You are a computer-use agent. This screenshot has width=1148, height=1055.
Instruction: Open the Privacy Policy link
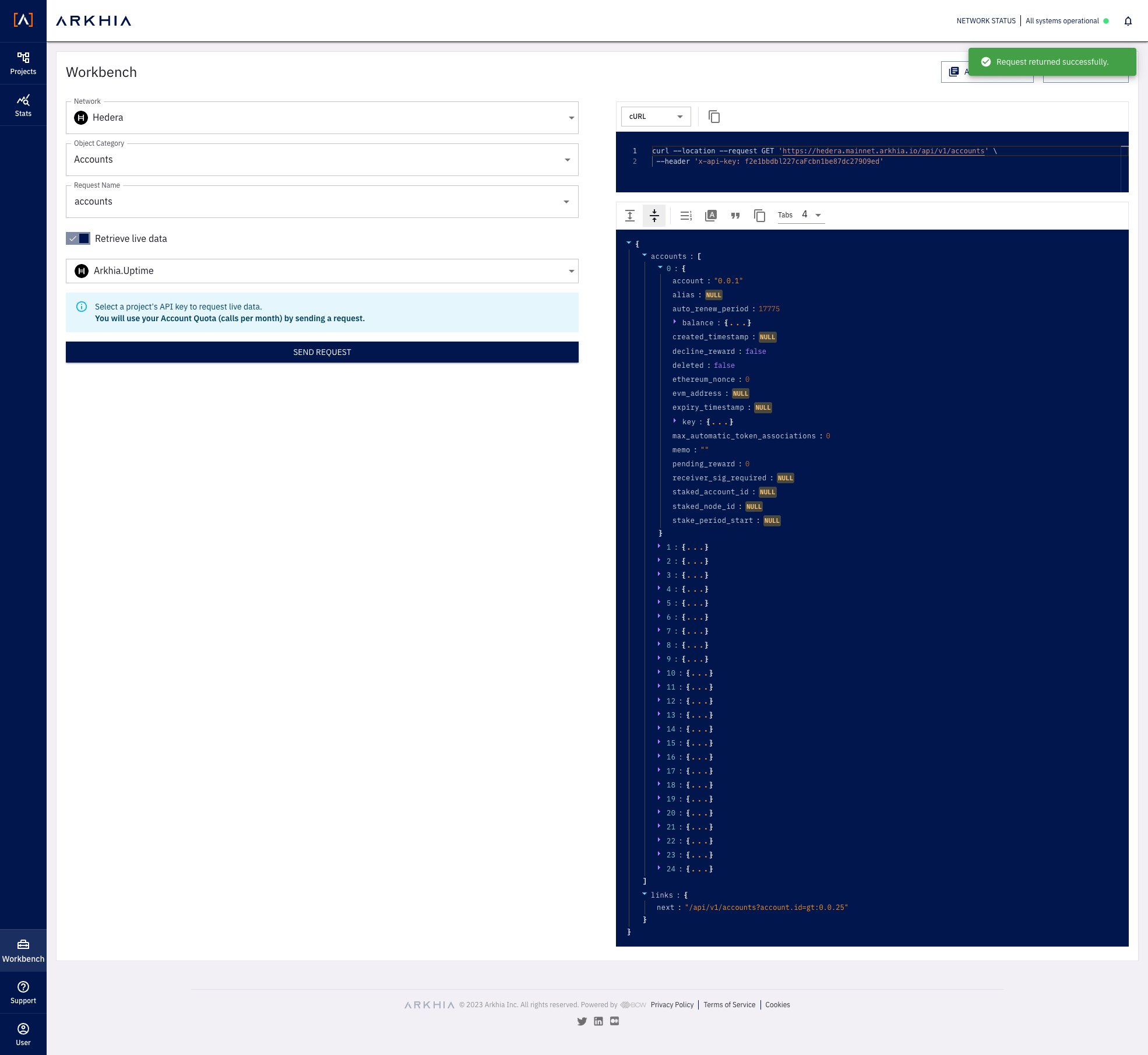(x=672, y=1005)
